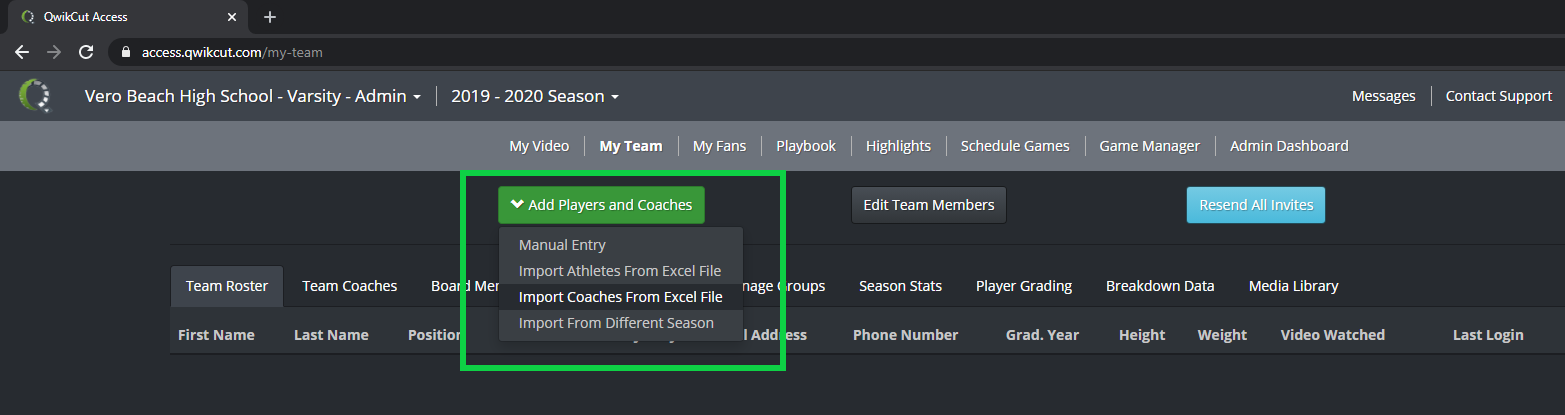This screenshot has height=415, width=1565.
Task: Choose Import Coaches From Excel File
Action: 621,297
